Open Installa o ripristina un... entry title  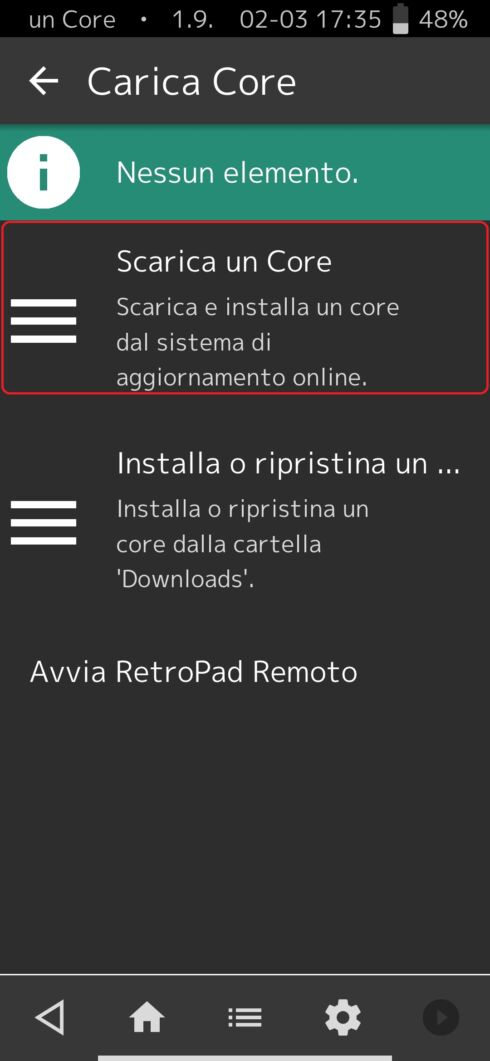click(x=288, y=464)
